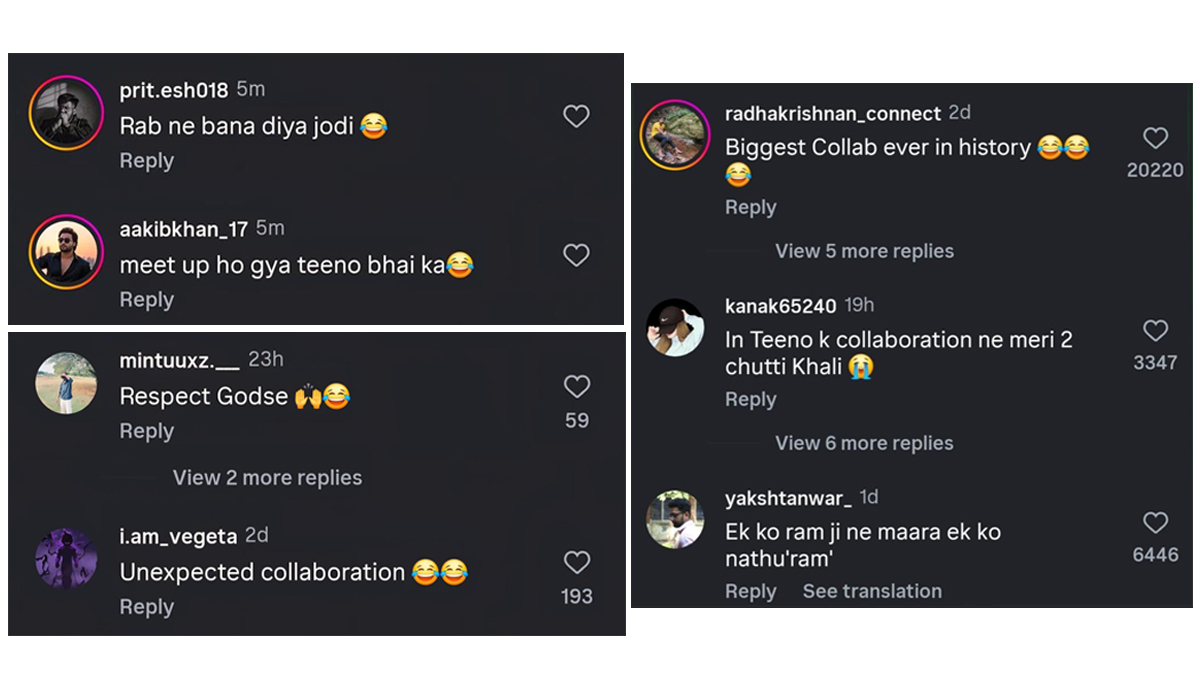Reply to the 'Rab ne bana diya jodi' comment
The width and height of the screenshot is (1200, 675).
point(146,161)
